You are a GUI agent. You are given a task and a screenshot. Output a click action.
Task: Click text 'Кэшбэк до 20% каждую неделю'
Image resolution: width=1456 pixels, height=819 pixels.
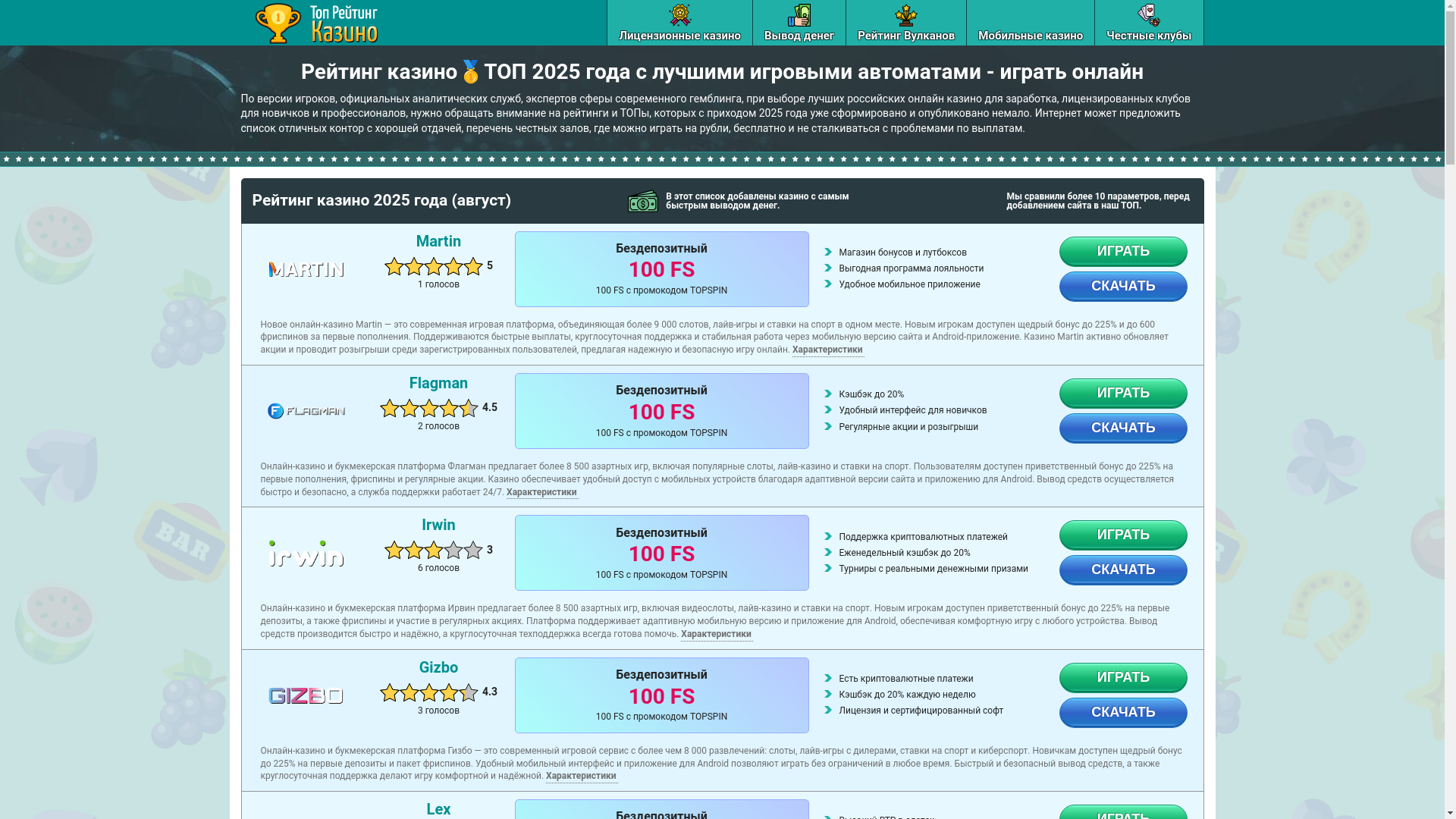pos(907,695)
